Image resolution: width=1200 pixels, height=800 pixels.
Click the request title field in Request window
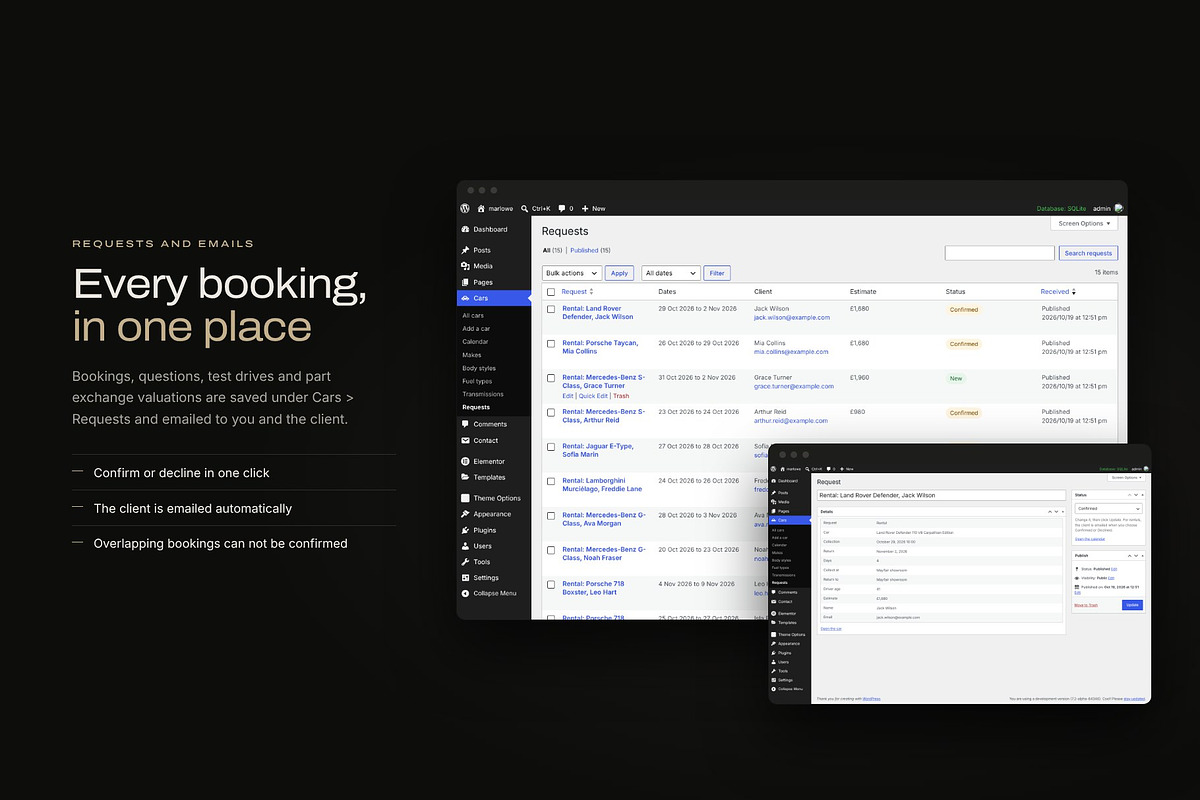tap(941, 495)
